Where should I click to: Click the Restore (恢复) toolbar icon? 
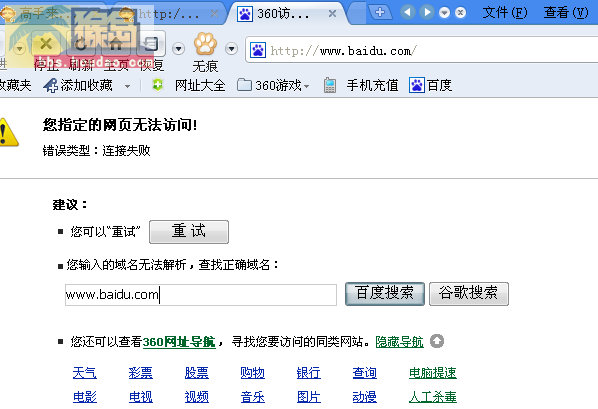click(151, 44)
